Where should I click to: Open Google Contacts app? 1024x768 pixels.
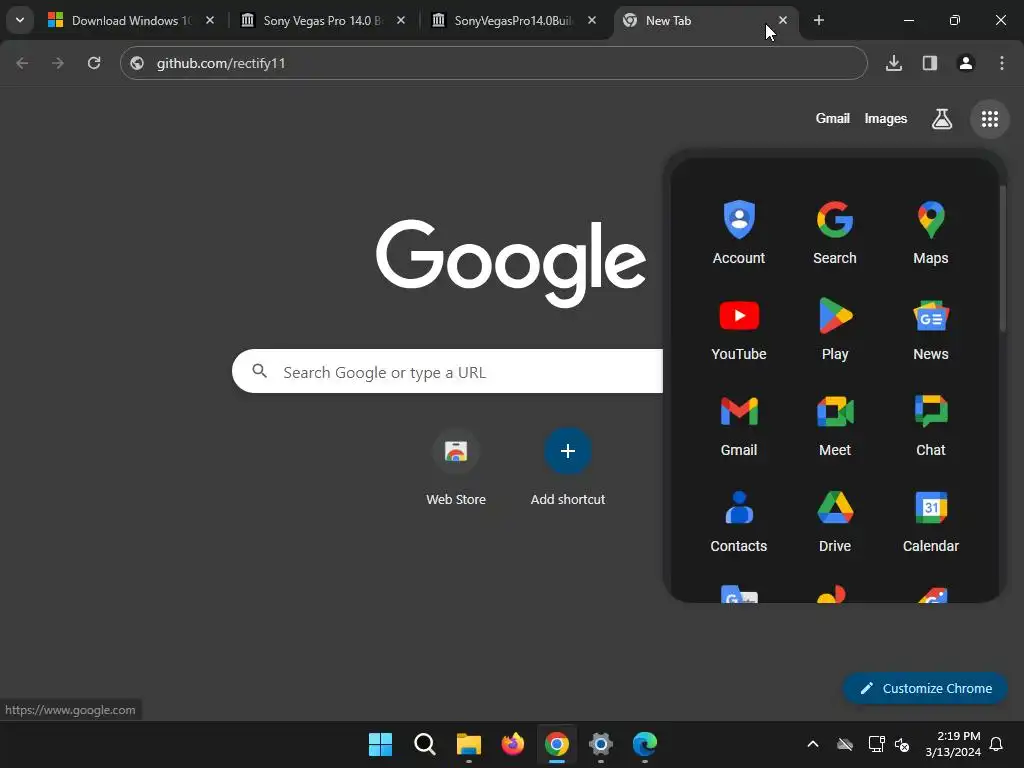click(739, 519)
